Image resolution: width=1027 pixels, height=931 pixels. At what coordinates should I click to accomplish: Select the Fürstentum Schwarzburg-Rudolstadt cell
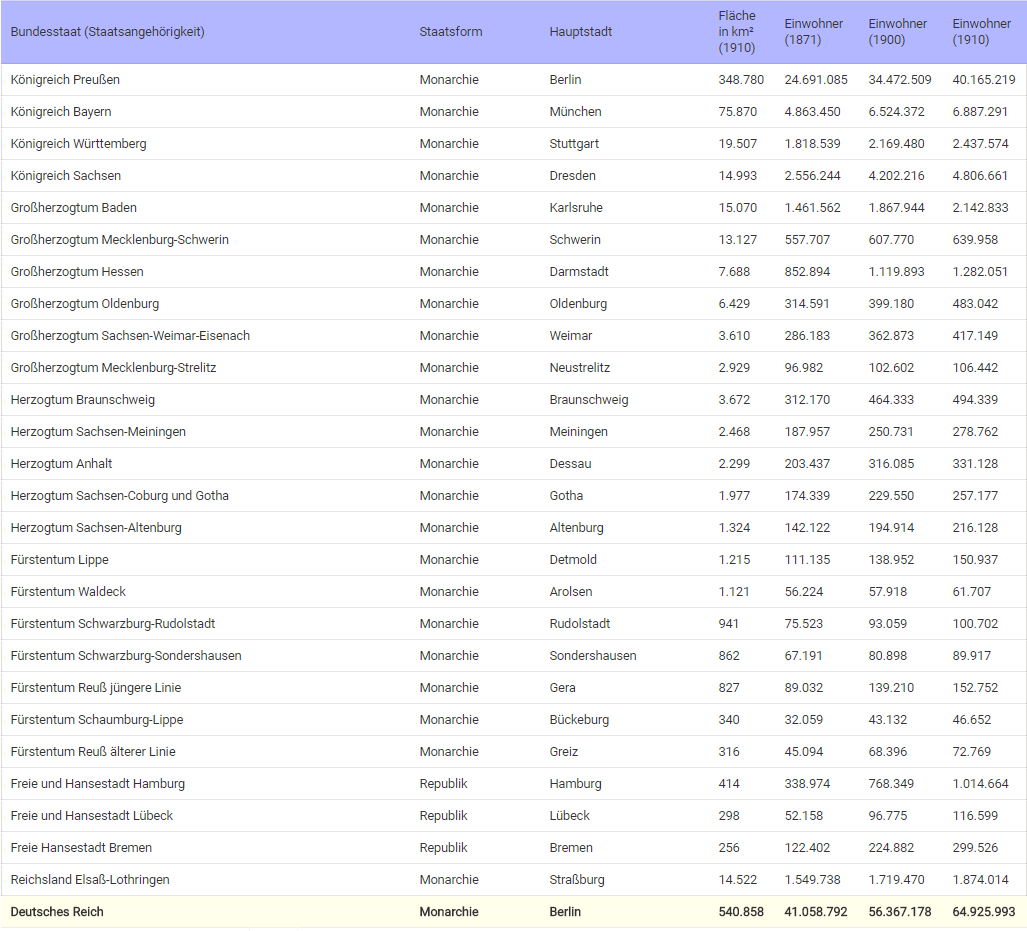point(113,624)
